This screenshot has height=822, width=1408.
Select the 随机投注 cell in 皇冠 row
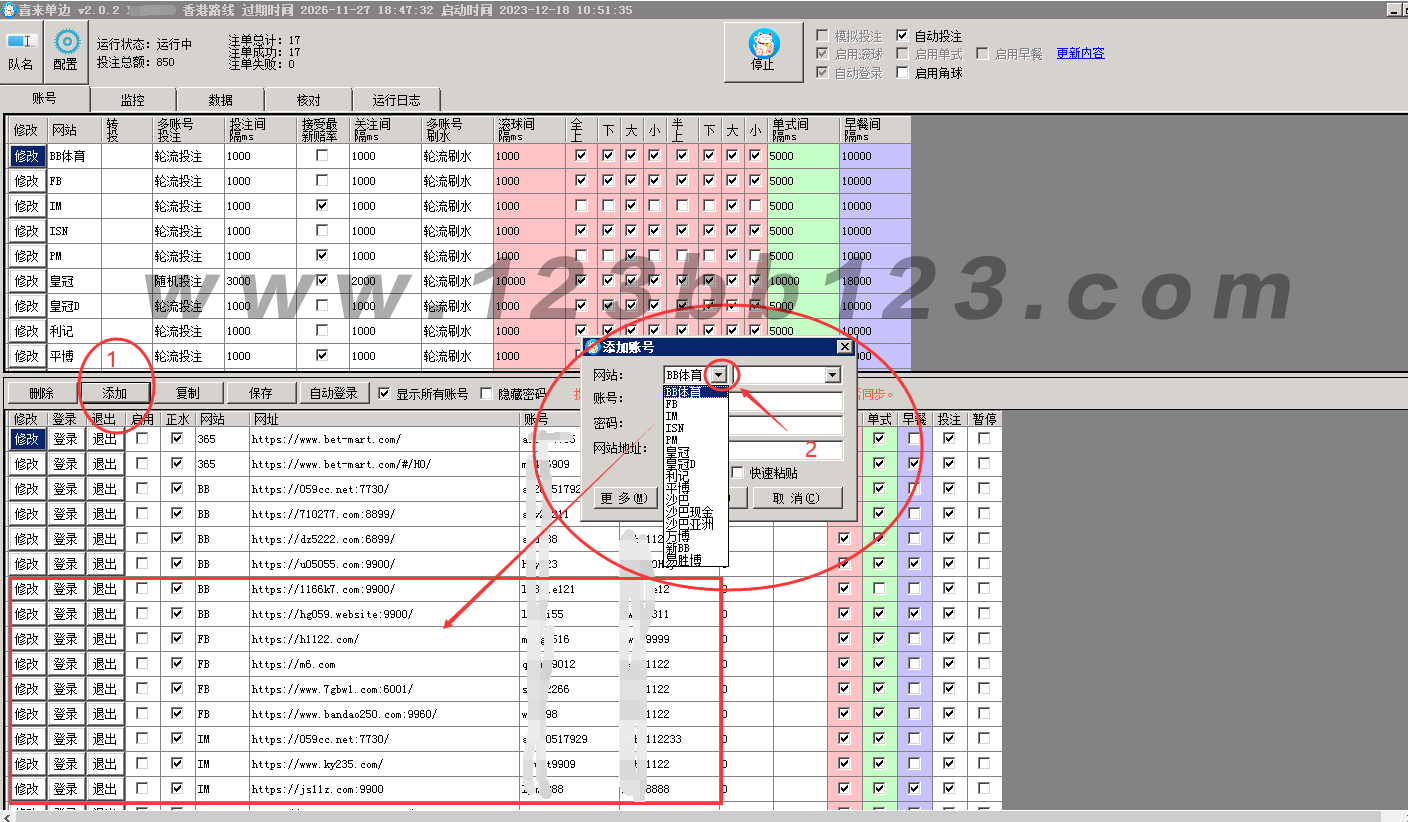(188, 281)
